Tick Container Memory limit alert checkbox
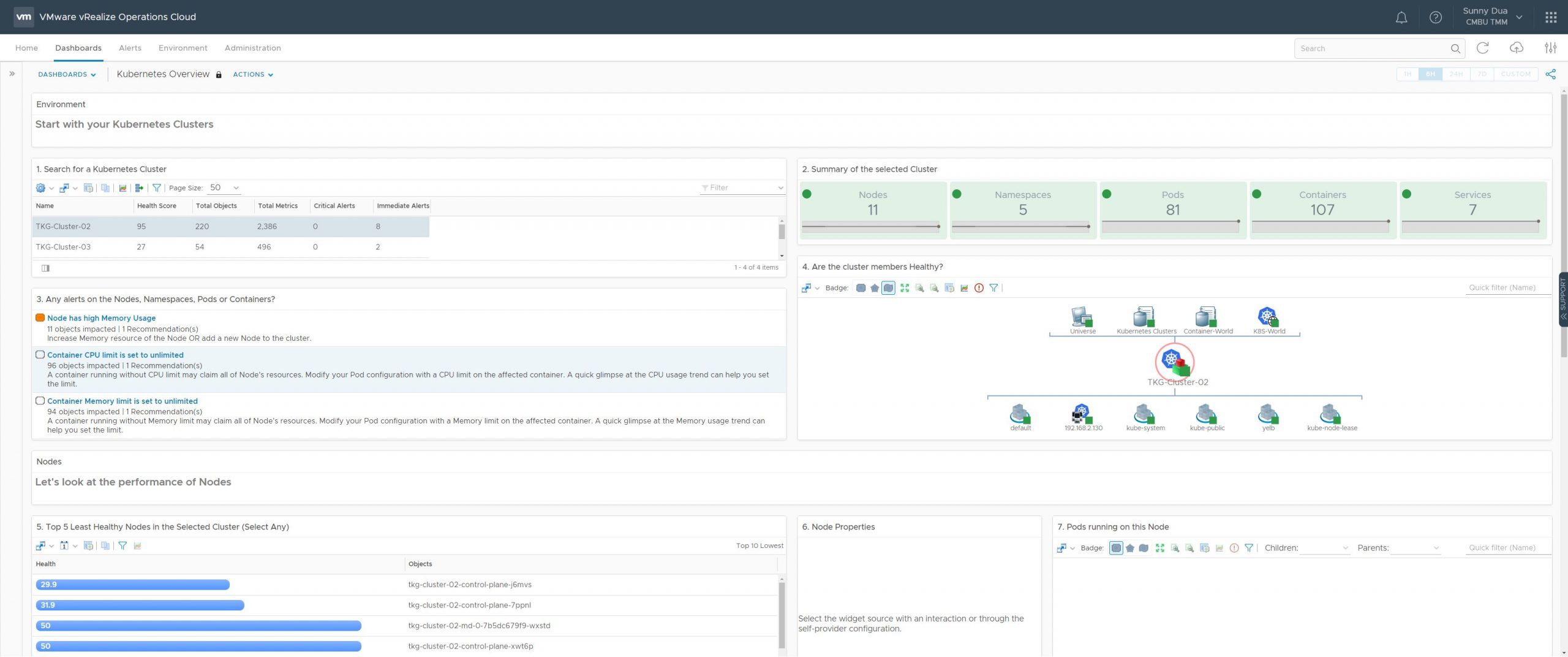The height and width of the screenshot is (657, 1568). (40, 401)
